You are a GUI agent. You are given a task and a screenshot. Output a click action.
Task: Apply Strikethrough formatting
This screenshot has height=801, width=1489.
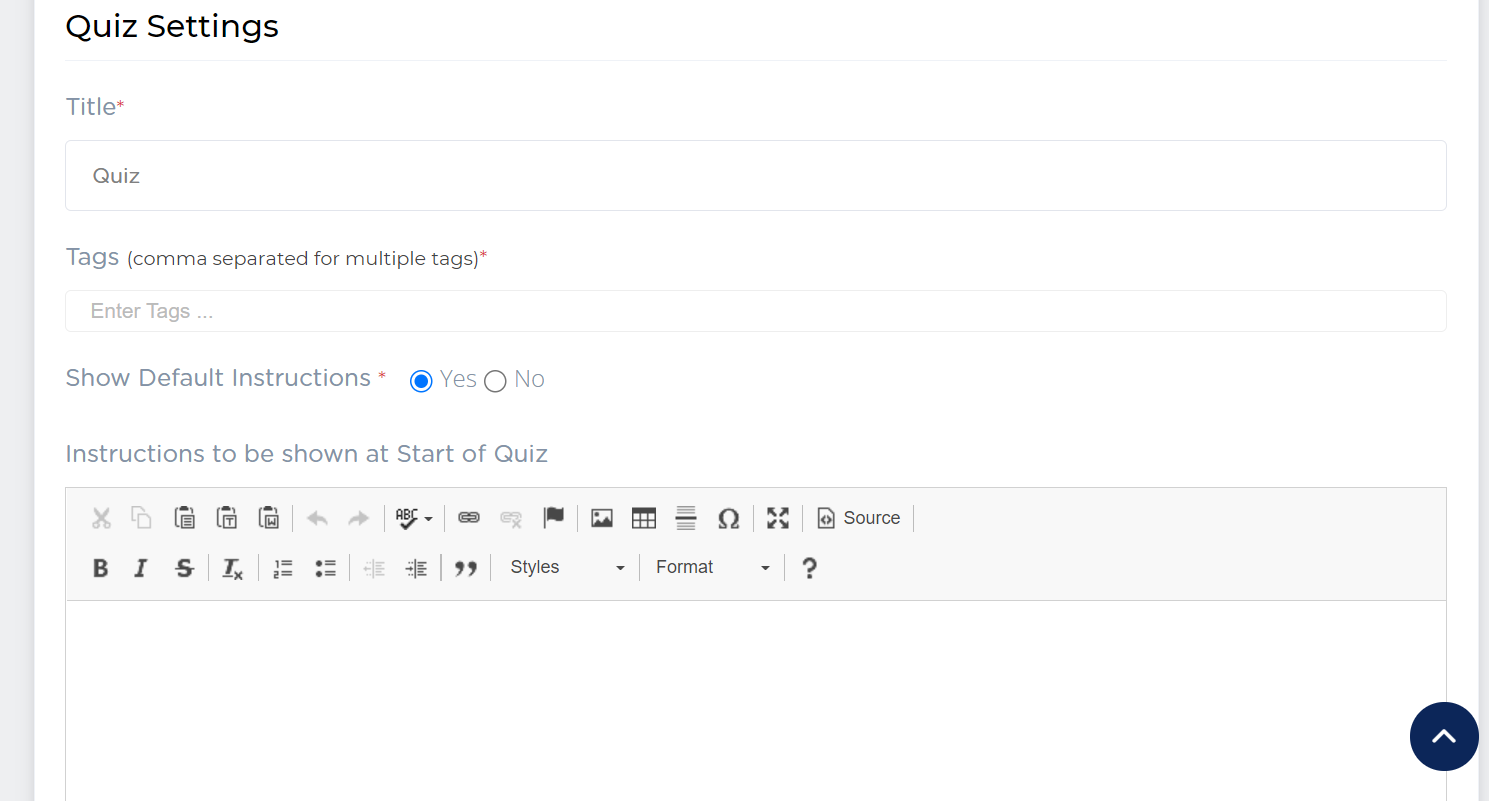point(184,568)
